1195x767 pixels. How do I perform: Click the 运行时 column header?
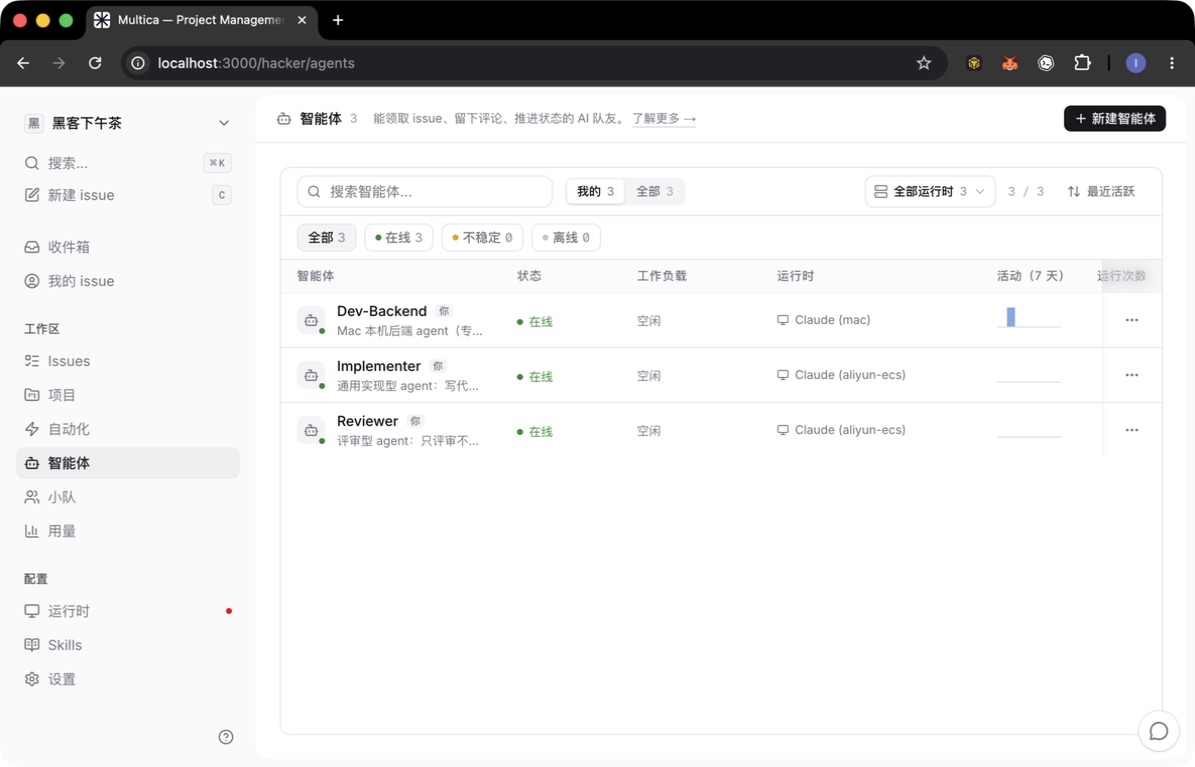pyautogui.click(x=795, y=275)
